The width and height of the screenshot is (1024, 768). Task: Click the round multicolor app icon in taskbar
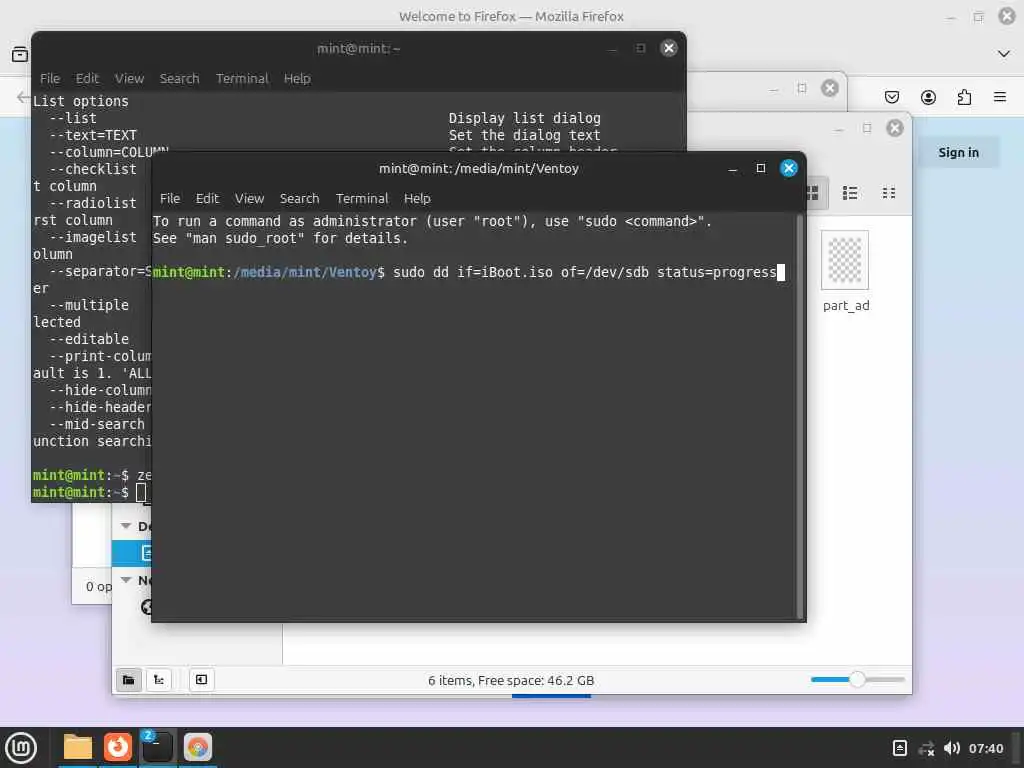(x=197, y=747)
